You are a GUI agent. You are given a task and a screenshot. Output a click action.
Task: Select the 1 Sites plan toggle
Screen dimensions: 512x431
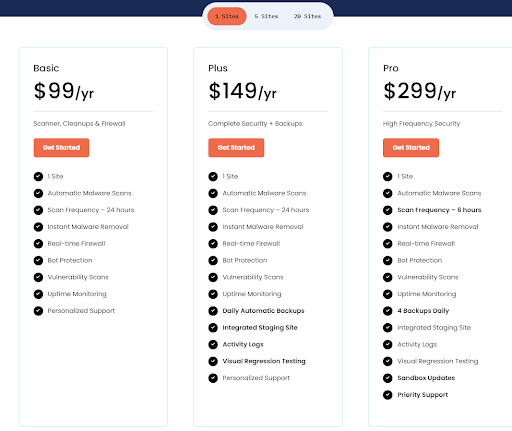pos(227,16)
